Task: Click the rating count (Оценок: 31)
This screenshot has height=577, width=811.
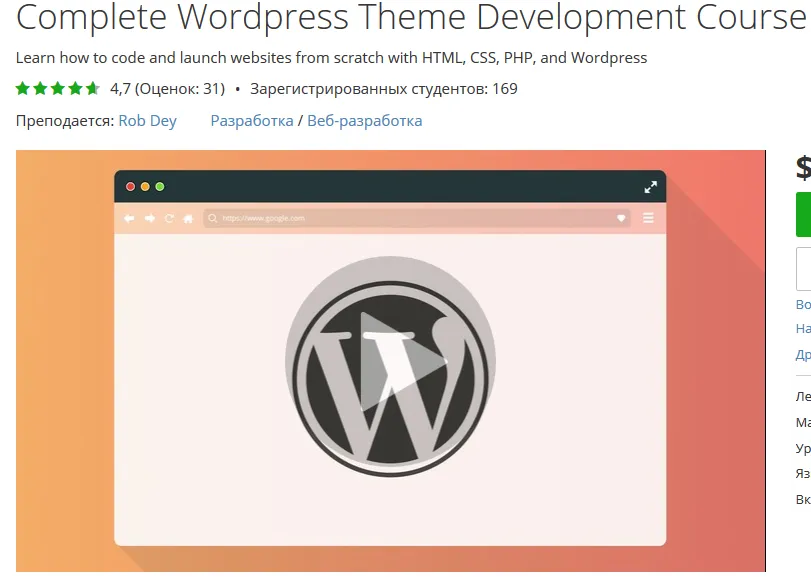Action: (179, 89)
